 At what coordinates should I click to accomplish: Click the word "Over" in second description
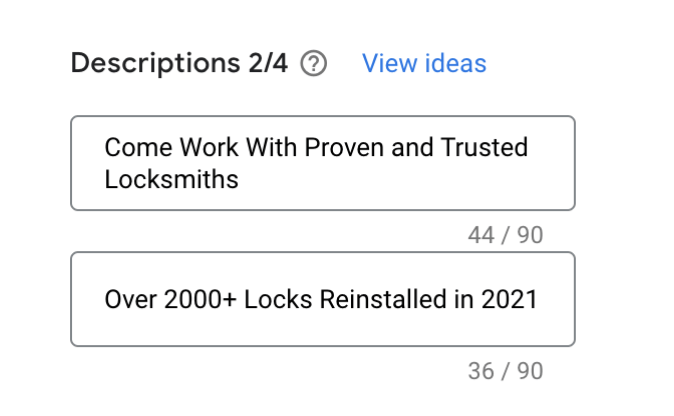(x=130, y=299)
